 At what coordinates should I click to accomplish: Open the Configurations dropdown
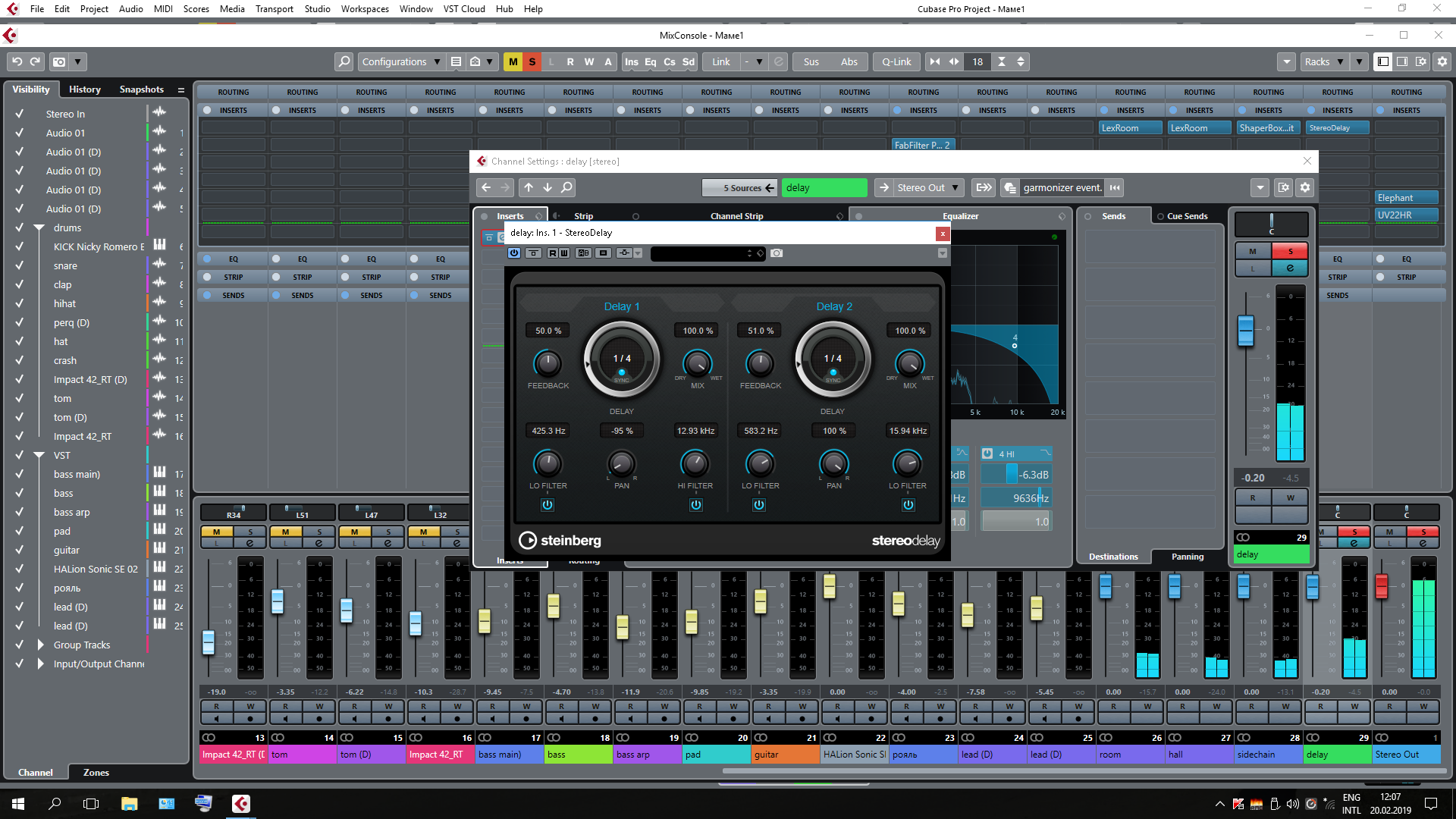(x=400, y=61)
